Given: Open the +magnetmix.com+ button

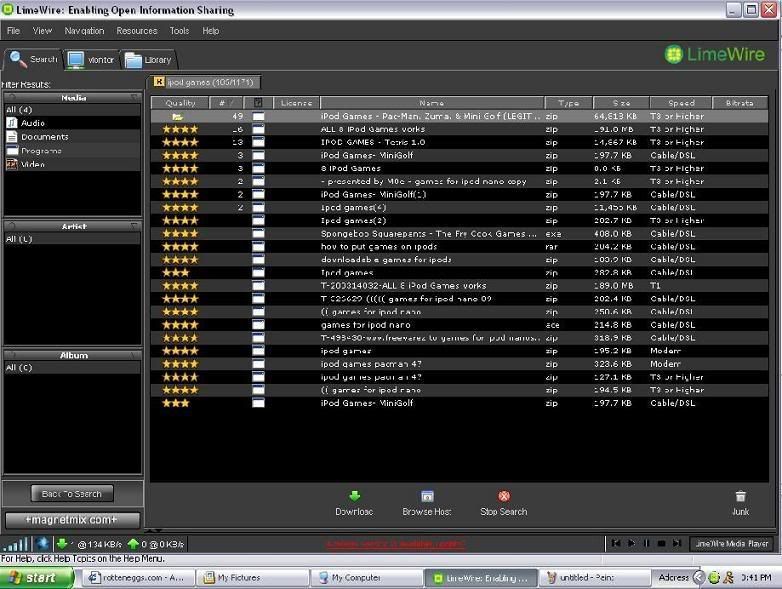Looking at the screenshot, I should [72, 520].
